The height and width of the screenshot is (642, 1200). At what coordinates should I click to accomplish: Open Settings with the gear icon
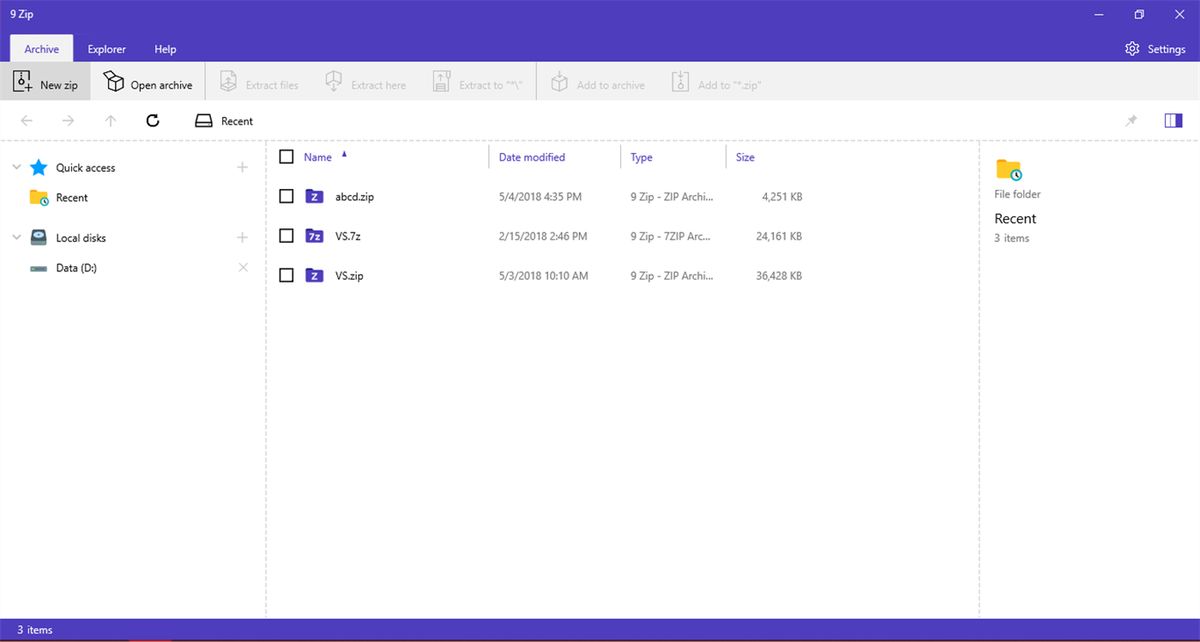tap(1132, 49)
